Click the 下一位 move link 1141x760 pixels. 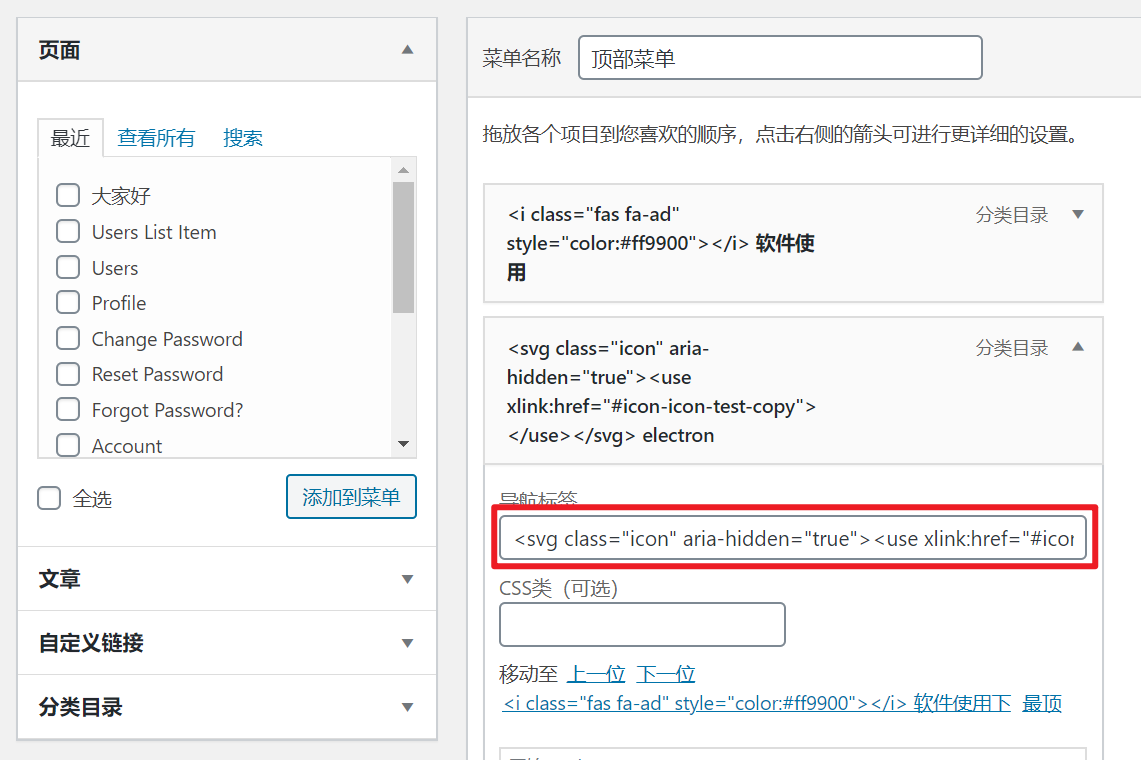pos(666,674)
